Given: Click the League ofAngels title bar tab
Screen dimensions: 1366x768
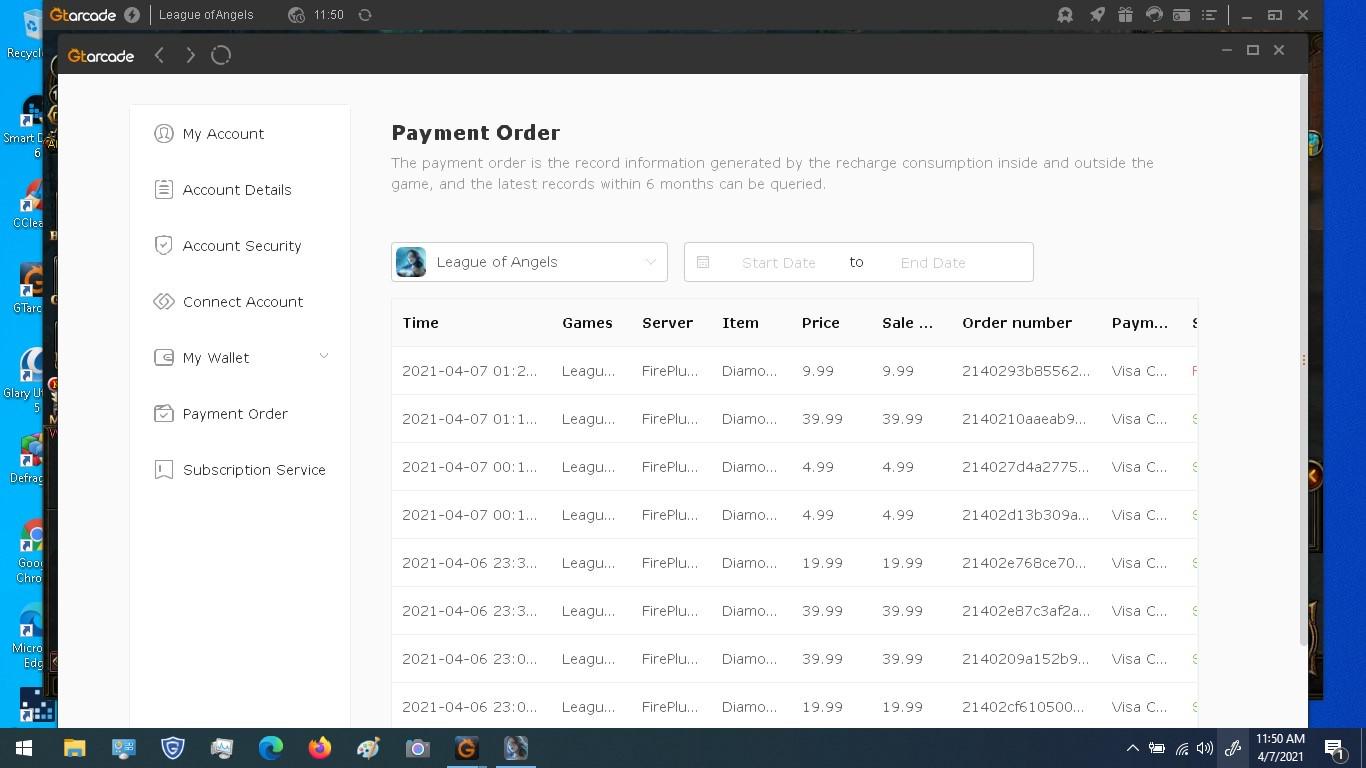Looking at the screenshot, I should point(206,15).
